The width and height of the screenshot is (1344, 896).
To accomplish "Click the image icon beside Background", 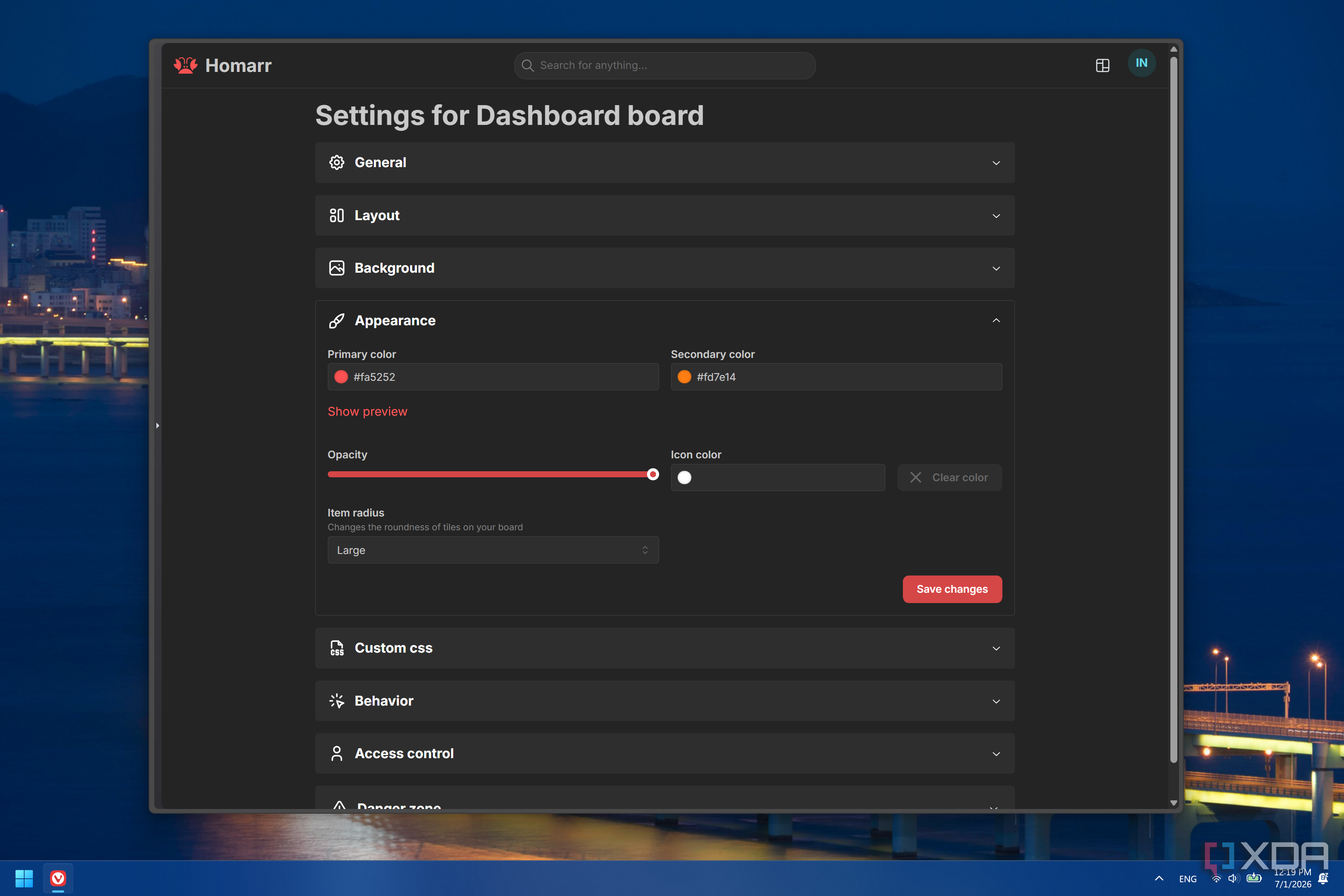I will (336, 268).
